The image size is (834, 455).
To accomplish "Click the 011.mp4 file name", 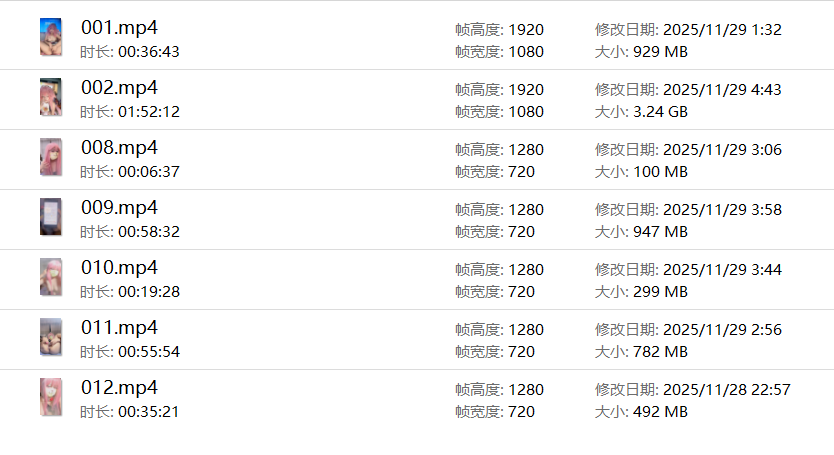I will [x=119, y=328].
